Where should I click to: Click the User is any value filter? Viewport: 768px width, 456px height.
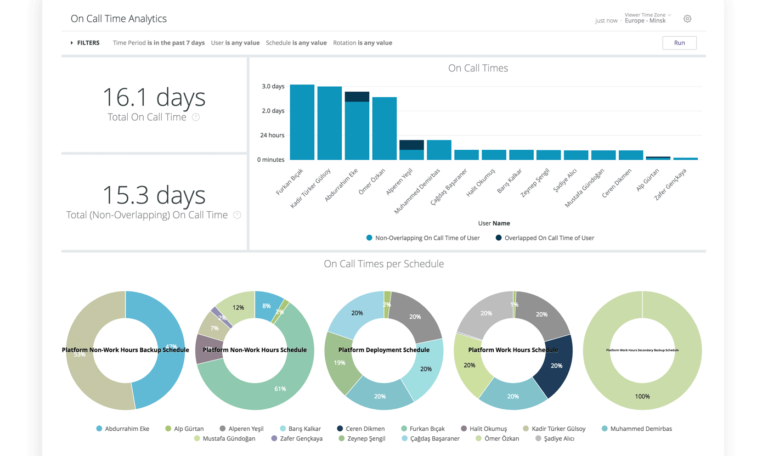click(x=235, y=43)
